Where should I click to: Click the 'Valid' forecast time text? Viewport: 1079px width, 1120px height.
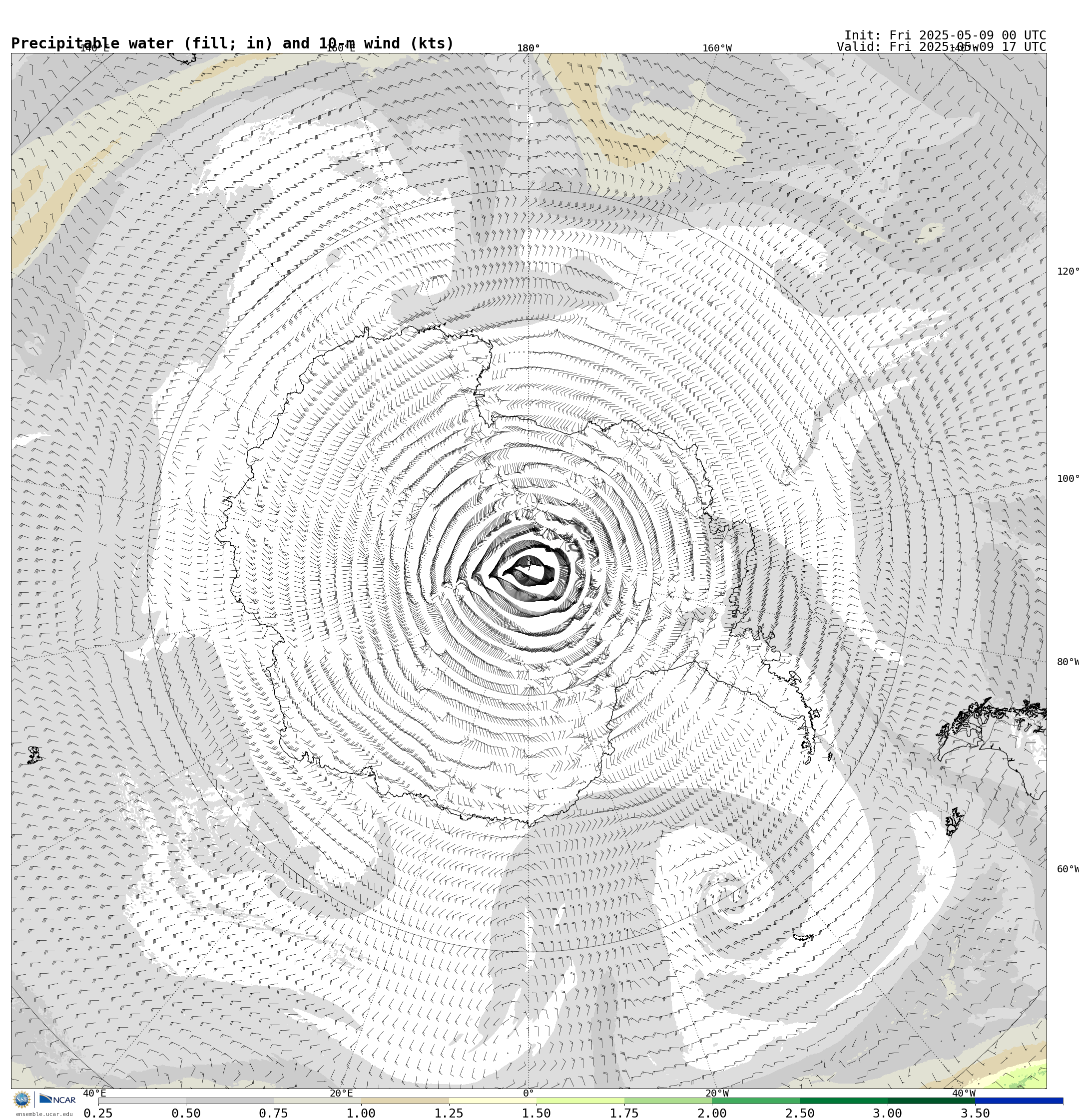942,47
